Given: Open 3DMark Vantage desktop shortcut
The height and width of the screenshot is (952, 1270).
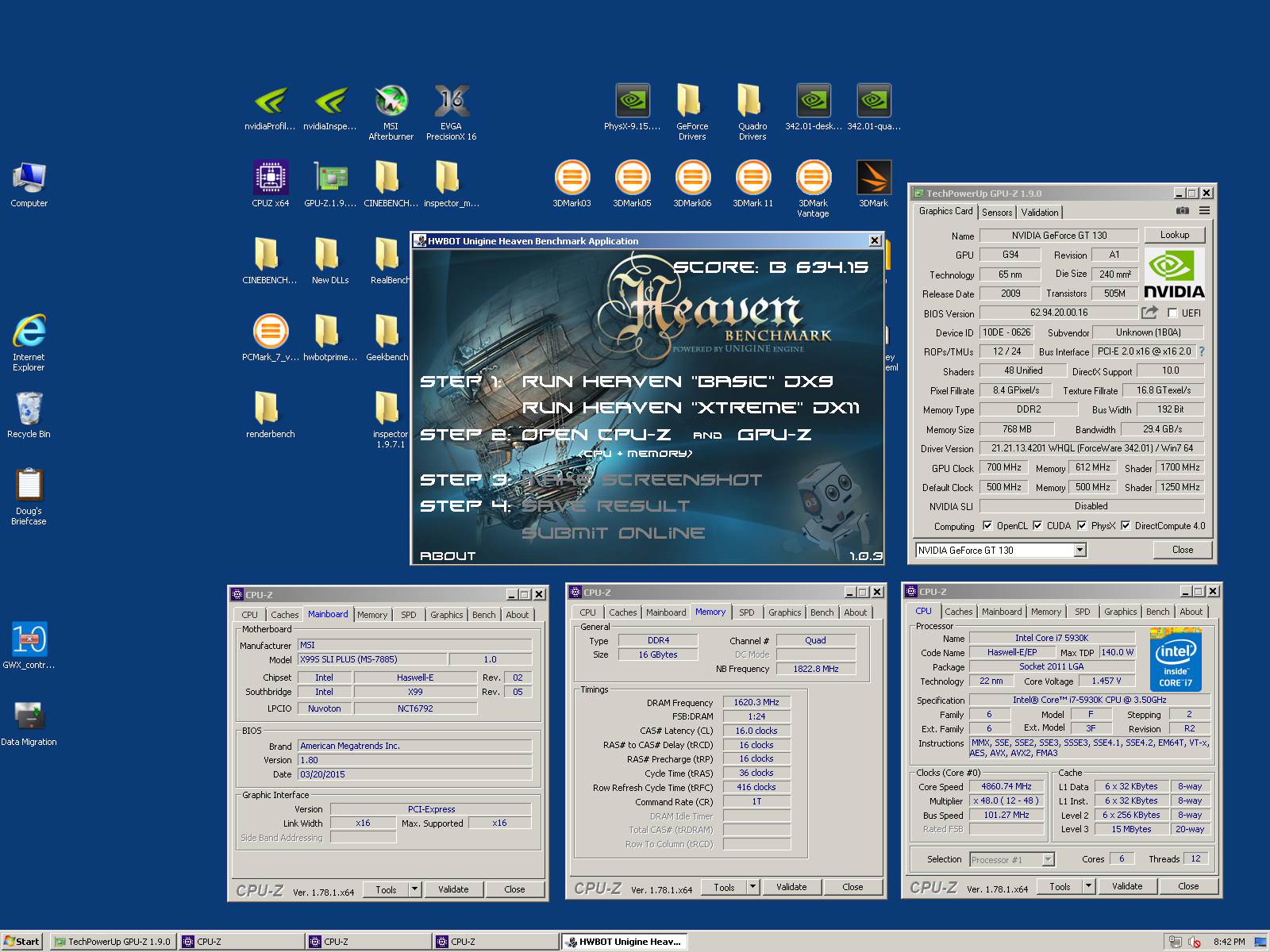Looking at the screenshot, I should [813, 189].
